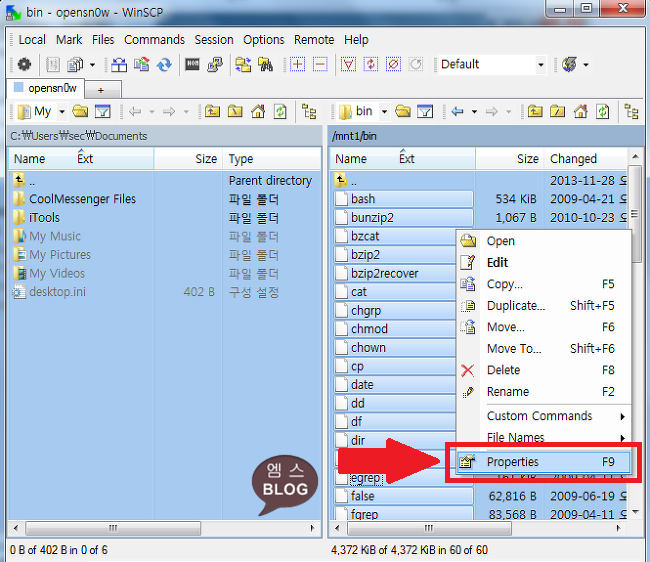650x562 pixels.
Task: Choose Properties from the context menu
Action: [544, 462]
